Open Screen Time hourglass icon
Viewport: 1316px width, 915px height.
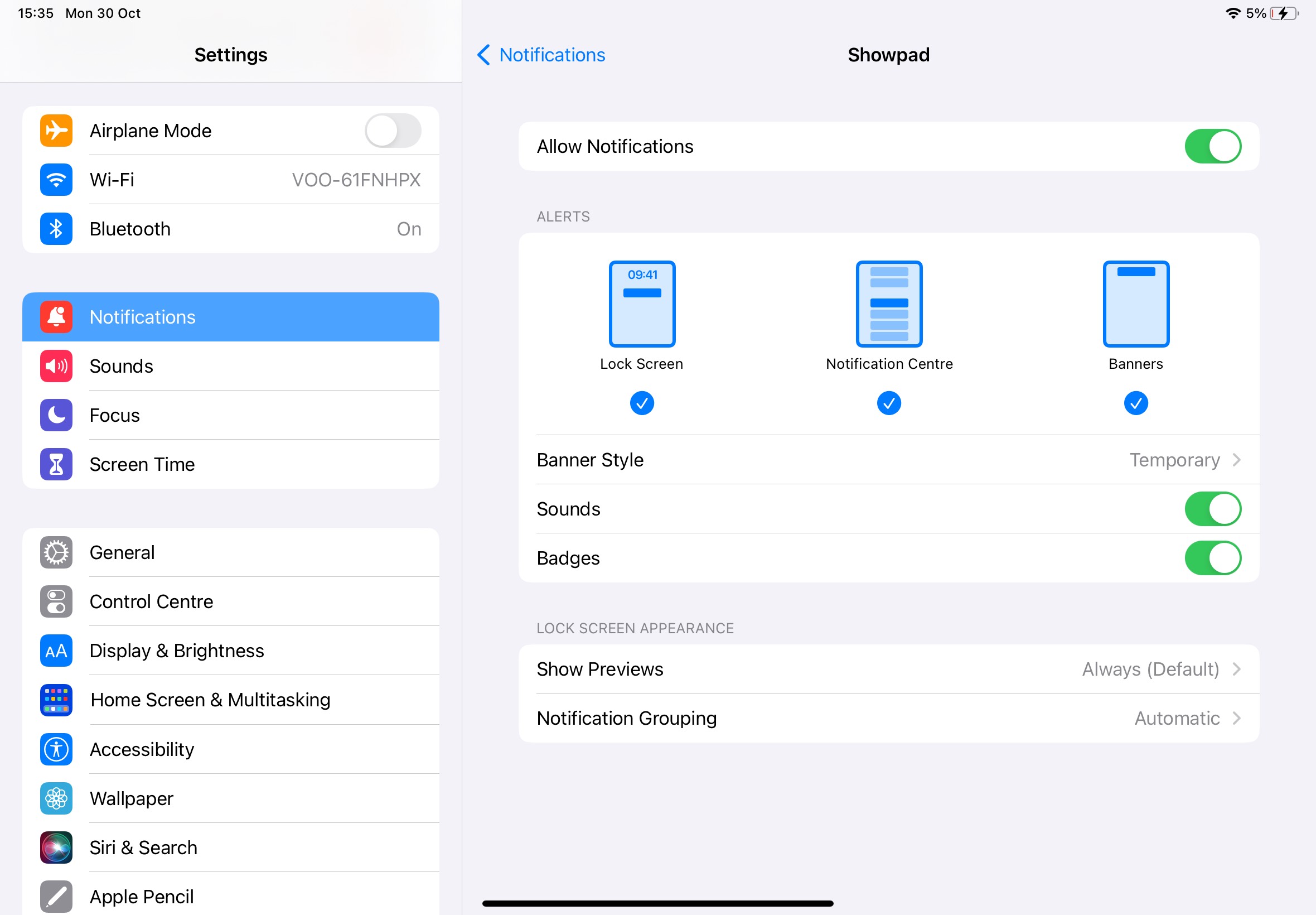pos(56,464)
